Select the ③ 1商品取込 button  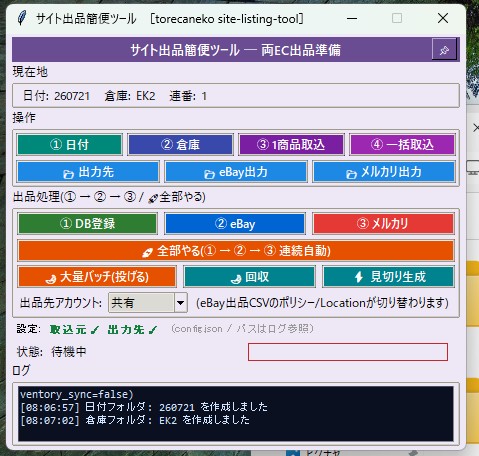coord(291,145)
